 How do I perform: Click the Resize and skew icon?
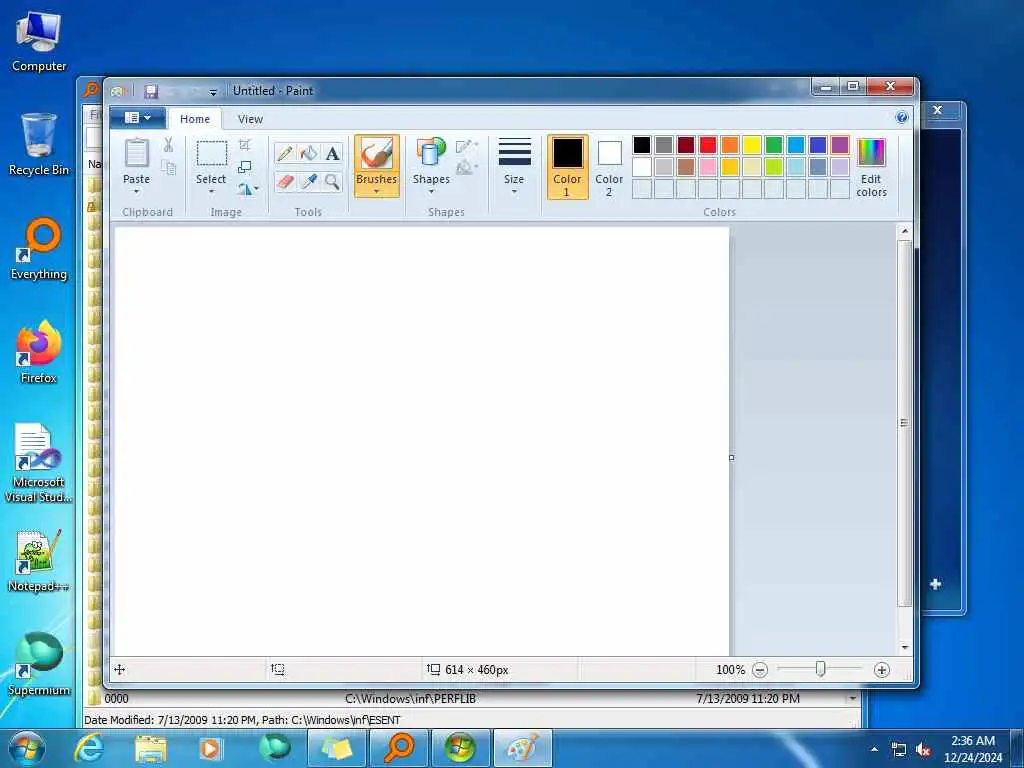[245, 167]
